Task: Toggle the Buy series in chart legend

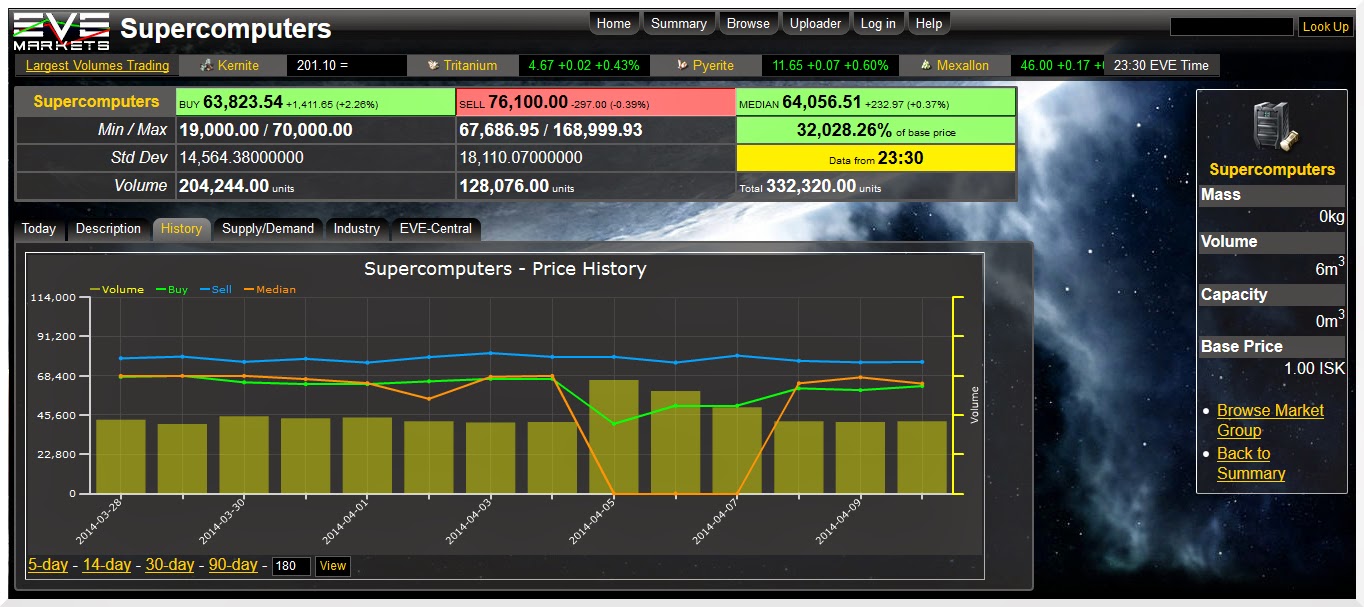Action: 170,290
